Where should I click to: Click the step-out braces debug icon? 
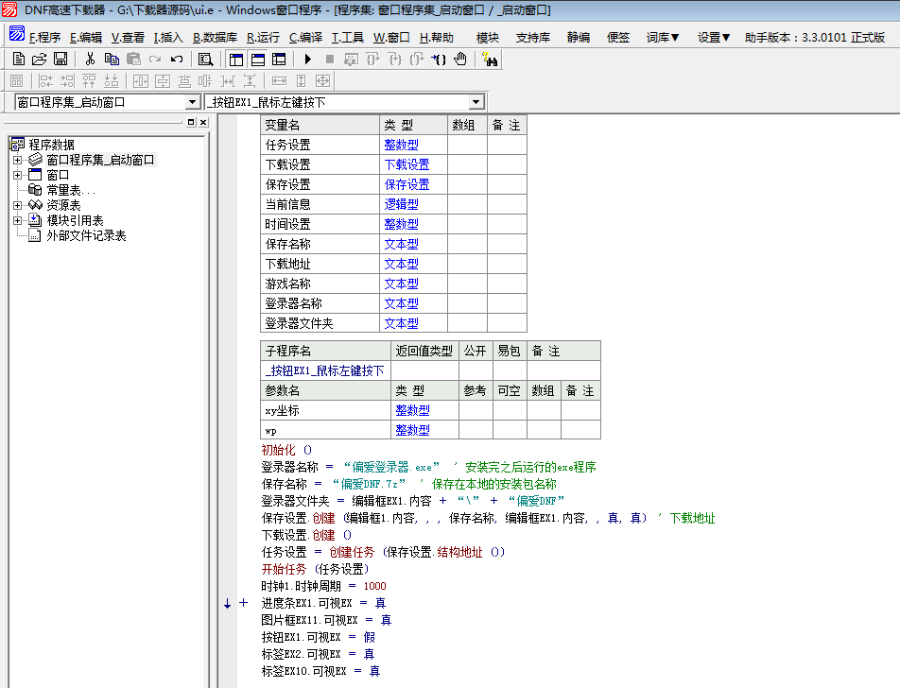(x=417, y=59)
